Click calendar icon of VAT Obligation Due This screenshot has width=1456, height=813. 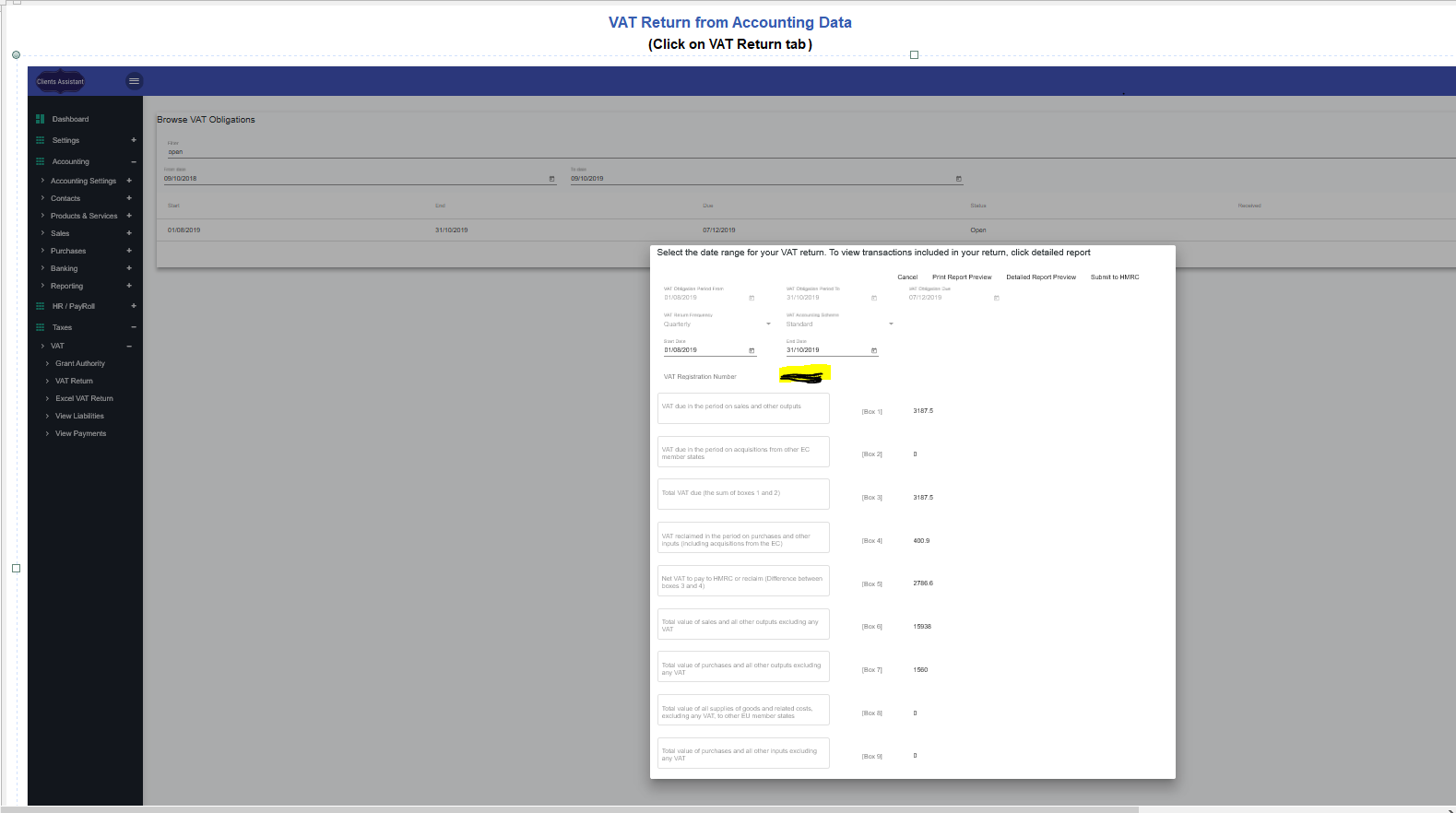pos(996,299)
